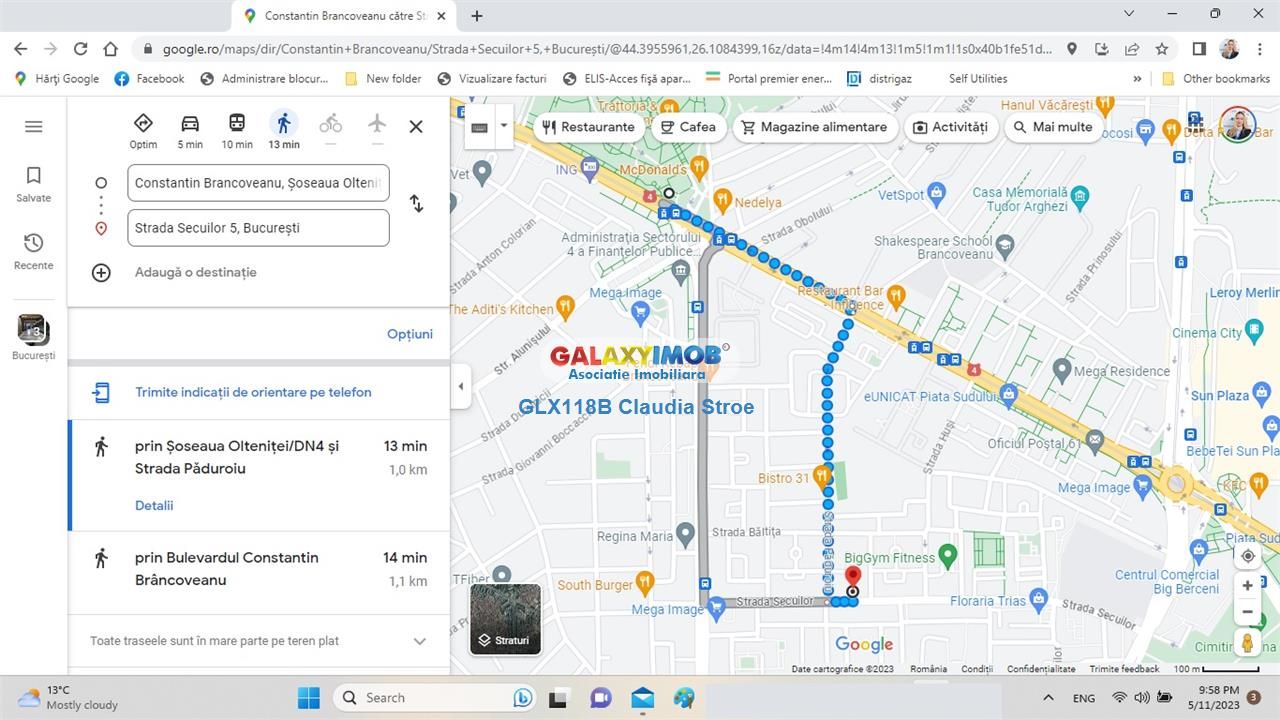Filter map by Restaurante
This screenshot has height=720, width=1280.
[x=588, y=127]
